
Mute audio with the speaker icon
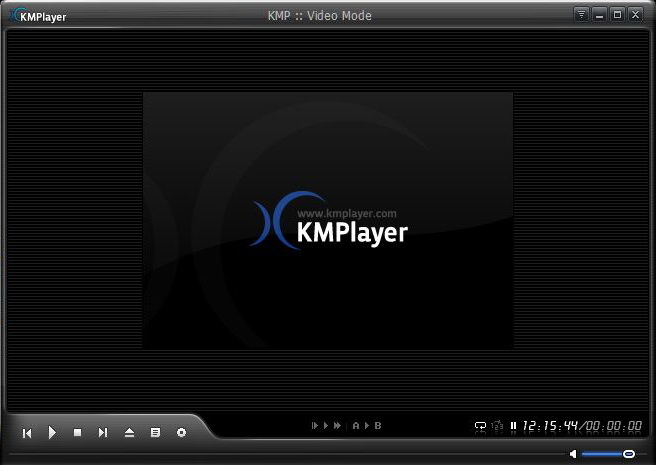point(573,454)
